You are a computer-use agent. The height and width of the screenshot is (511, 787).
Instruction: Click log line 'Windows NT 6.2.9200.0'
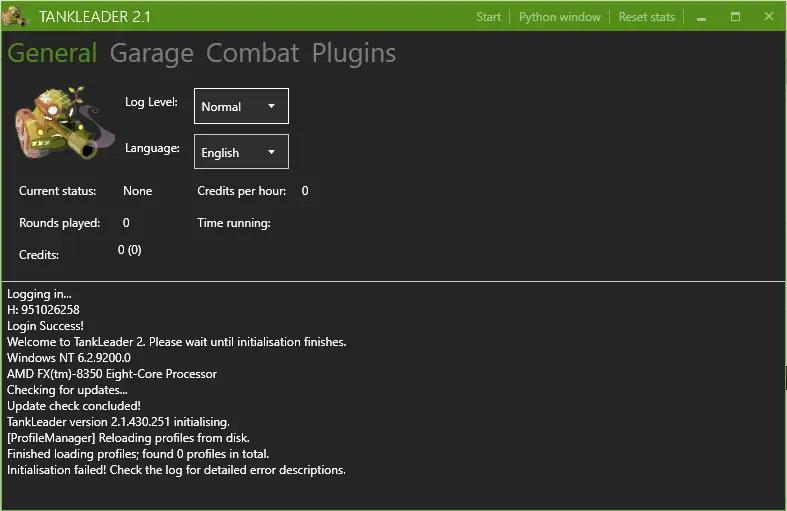point(69,358)
